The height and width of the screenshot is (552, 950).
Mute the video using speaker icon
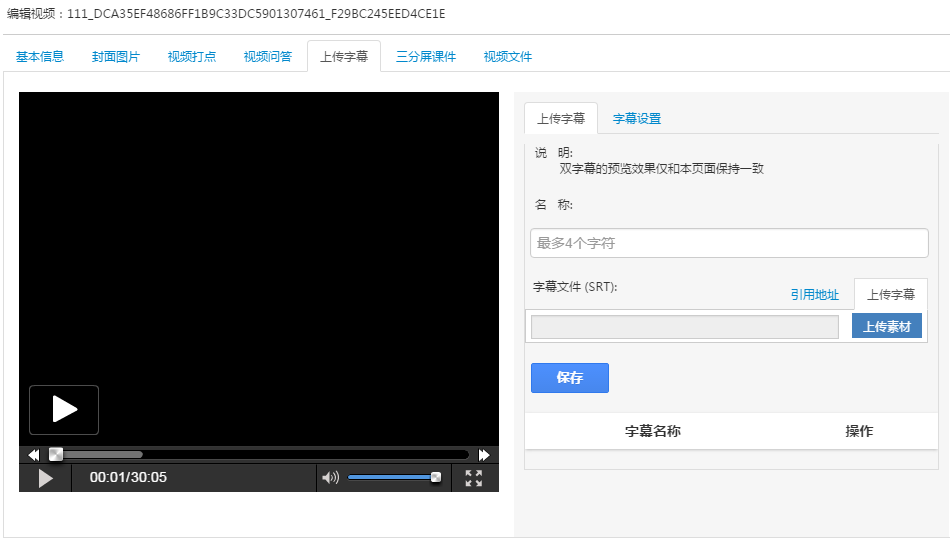click(x=330, y=478)
